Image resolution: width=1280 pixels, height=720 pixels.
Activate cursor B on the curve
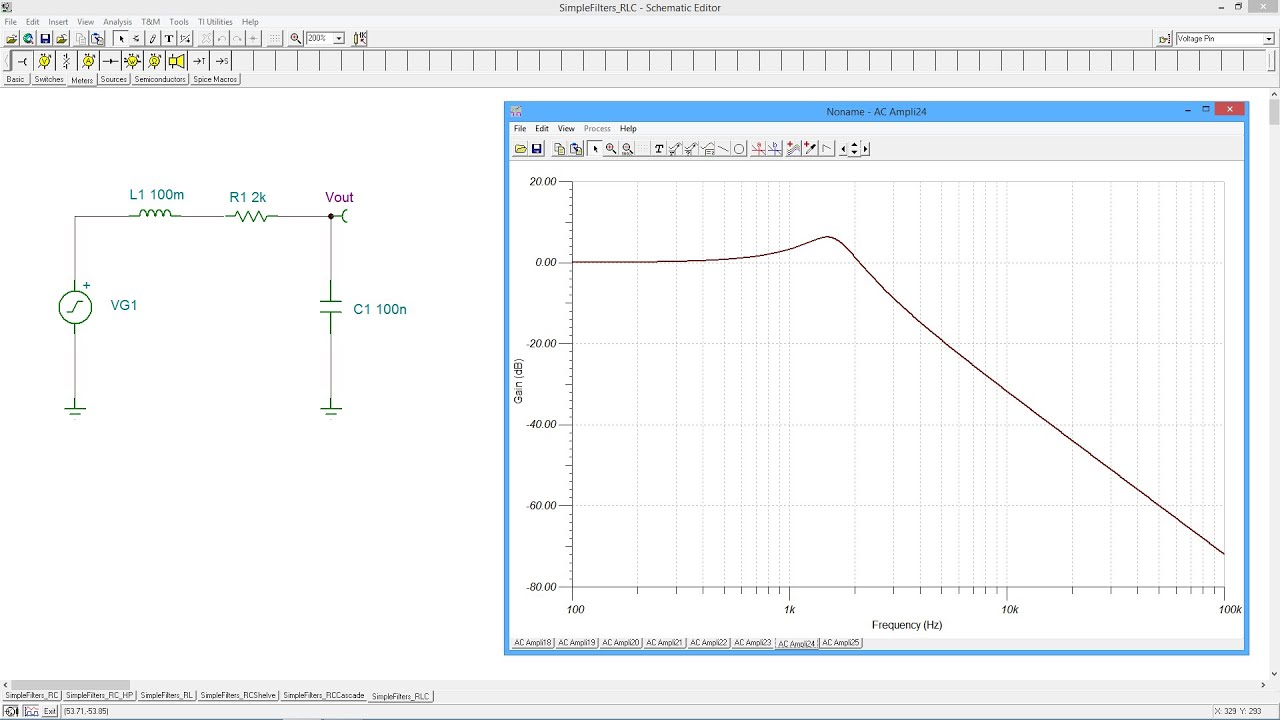coord(774,149)
